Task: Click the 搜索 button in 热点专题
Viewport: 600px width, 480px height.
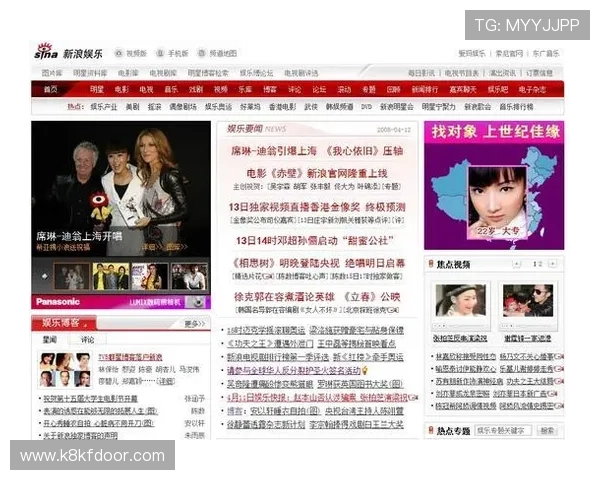Action: coord(547,431)
